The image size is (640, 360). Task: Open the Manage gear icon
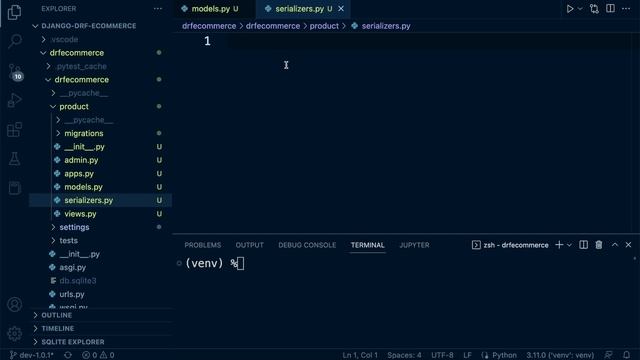pos(14,333)
